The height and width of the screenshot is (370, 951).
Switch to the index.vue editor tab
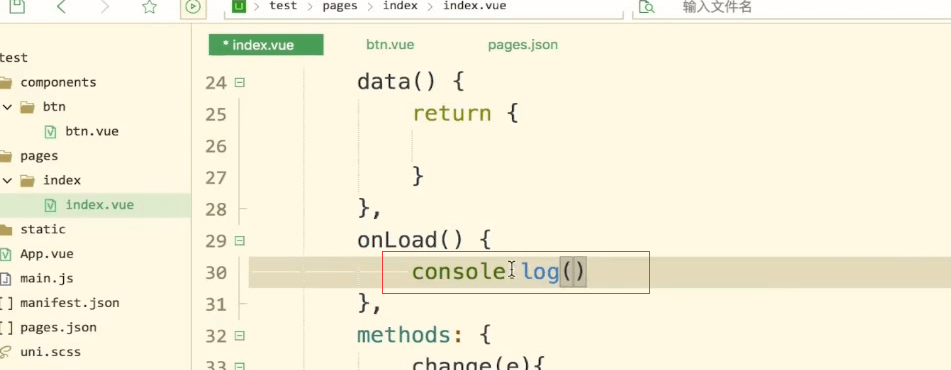(266, 45)
